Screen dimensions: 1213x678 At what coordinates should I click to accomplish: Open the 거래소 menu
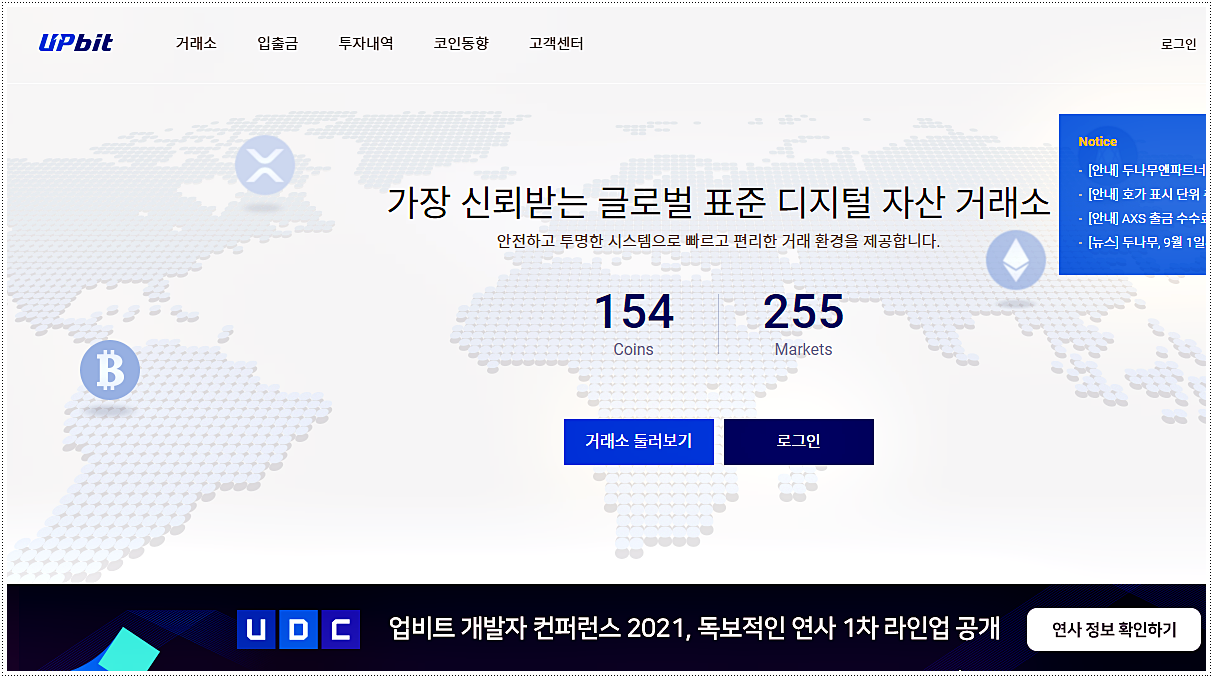[x=196, y=44]
